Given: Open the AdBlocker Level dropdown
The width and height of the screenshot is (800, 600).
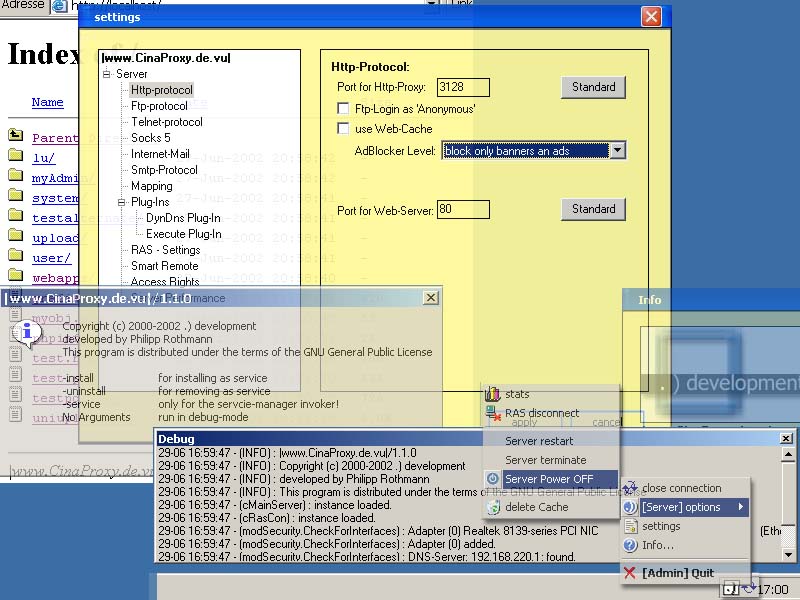Looking at the screenshot, I should (618, 151).
